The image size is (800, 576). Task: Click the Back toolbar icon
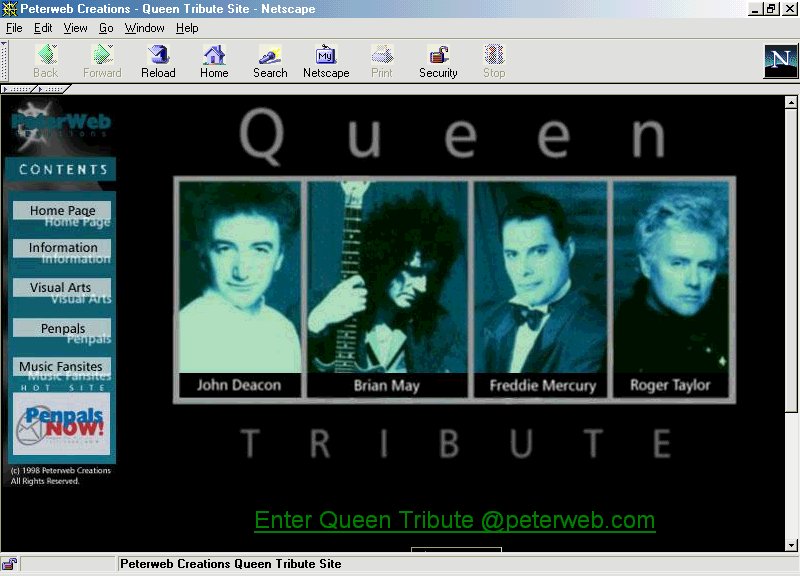coord(45,55)
